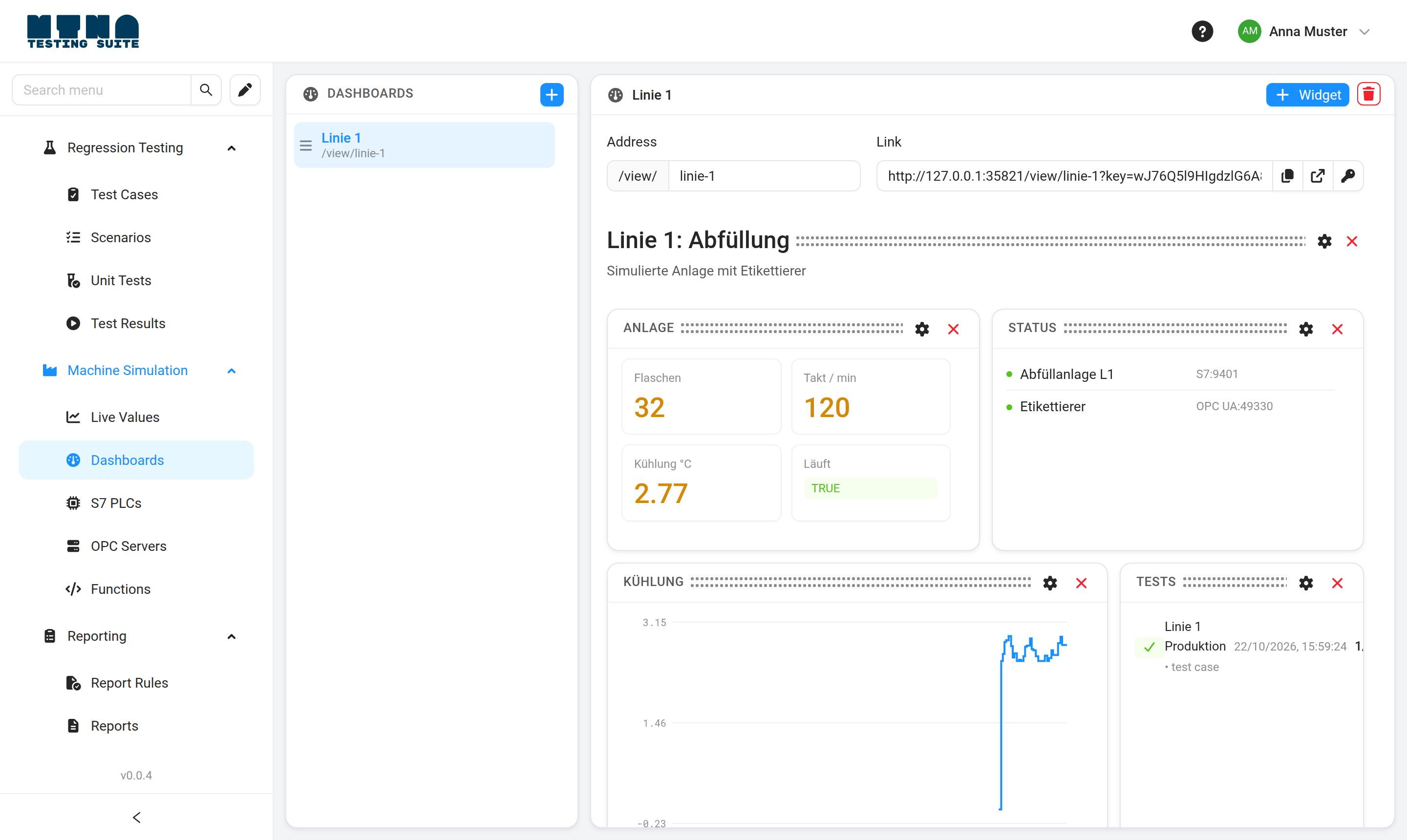Copy the dashboard link to clipboard

pyautogui.click(x=1287, y=176)
